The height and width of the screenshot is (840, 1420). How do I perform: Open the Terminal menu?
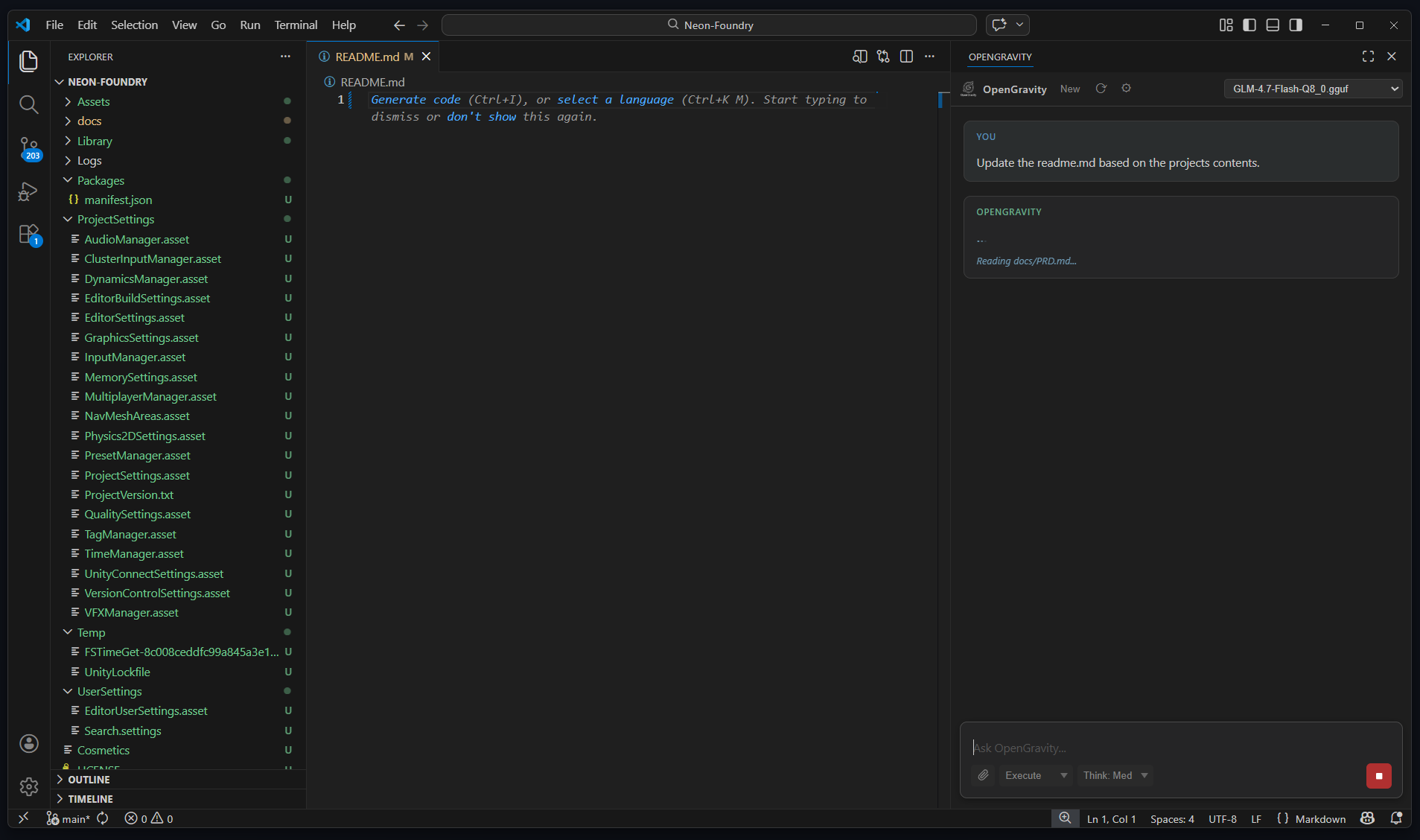[296, 25]
